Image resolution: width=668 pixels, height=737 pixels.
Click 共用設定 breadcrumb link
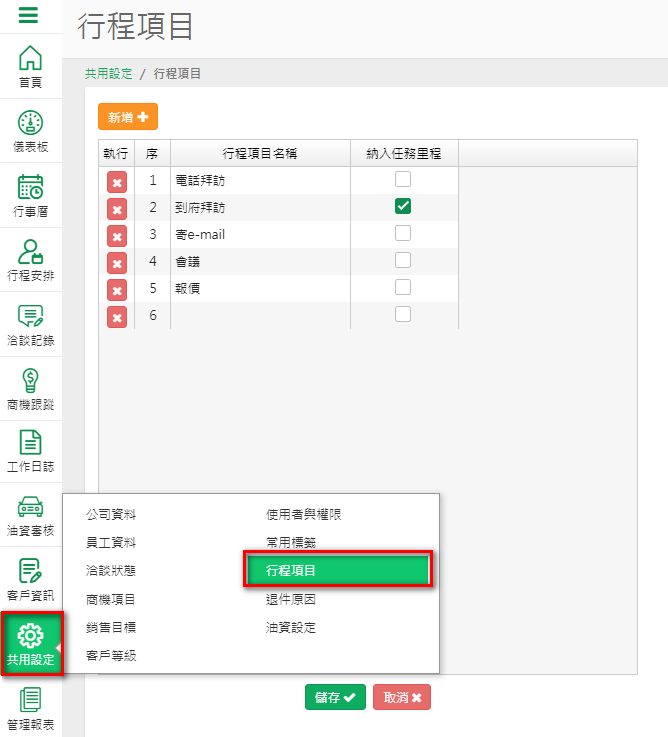point(109,74)
